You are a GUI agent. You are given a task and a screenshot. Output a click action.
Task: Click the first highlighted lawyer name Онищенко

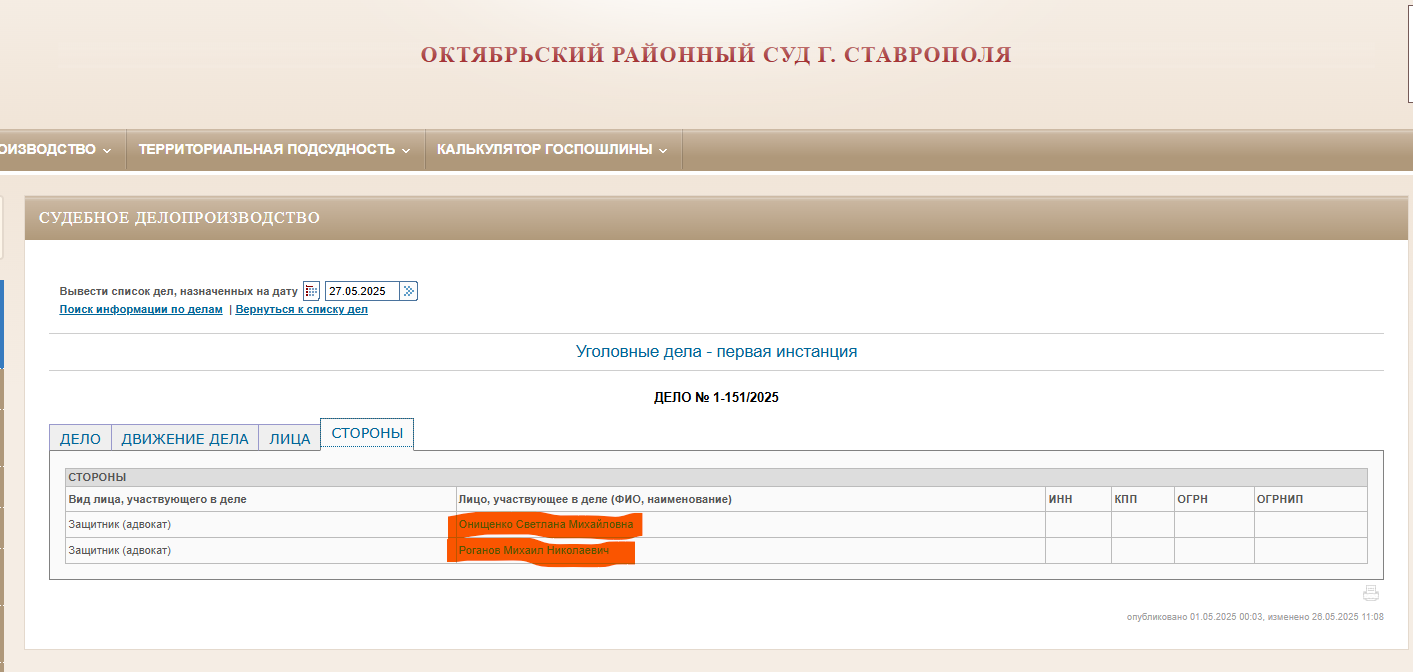(545, 524)
